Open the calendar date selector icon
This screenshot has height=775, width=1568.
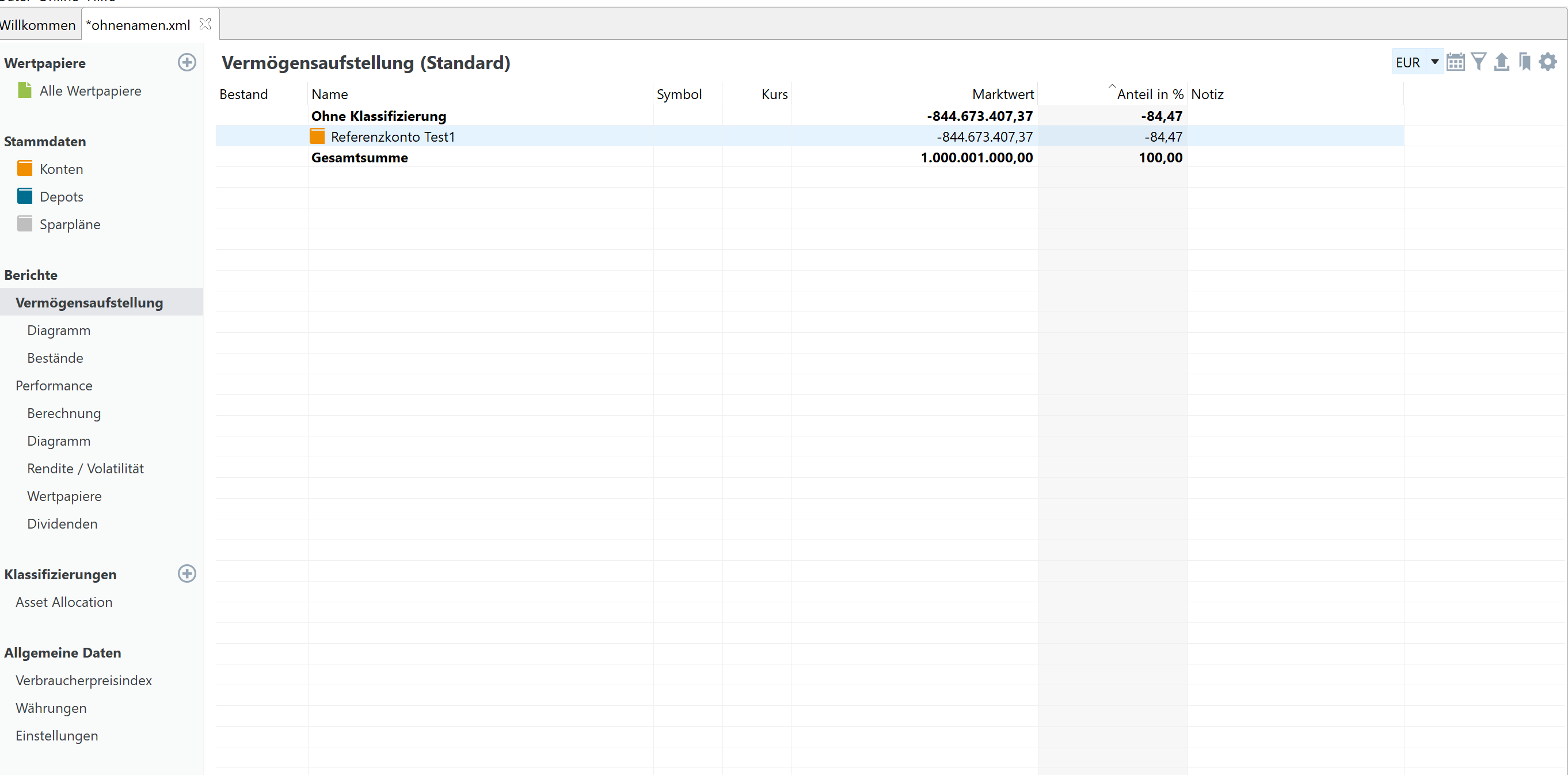[x=1455, y=62]
